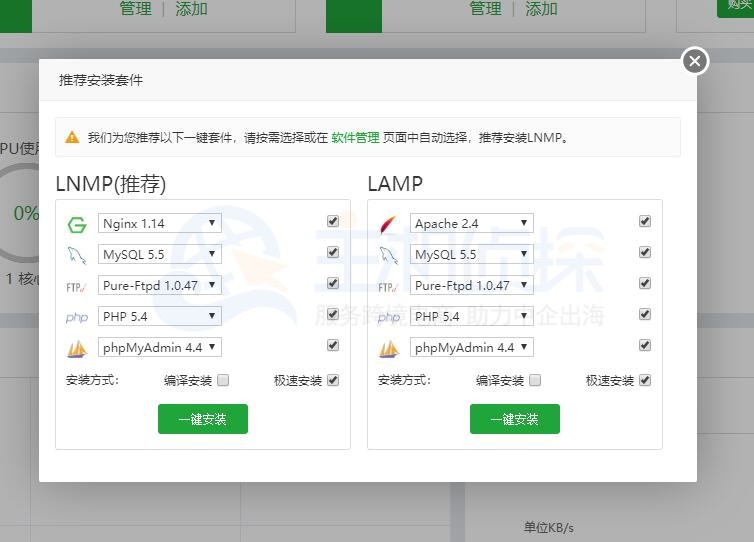Close the 推荐安装套件 dialog
This screenshot has width=754, height=542.
[x=695, y=61]
